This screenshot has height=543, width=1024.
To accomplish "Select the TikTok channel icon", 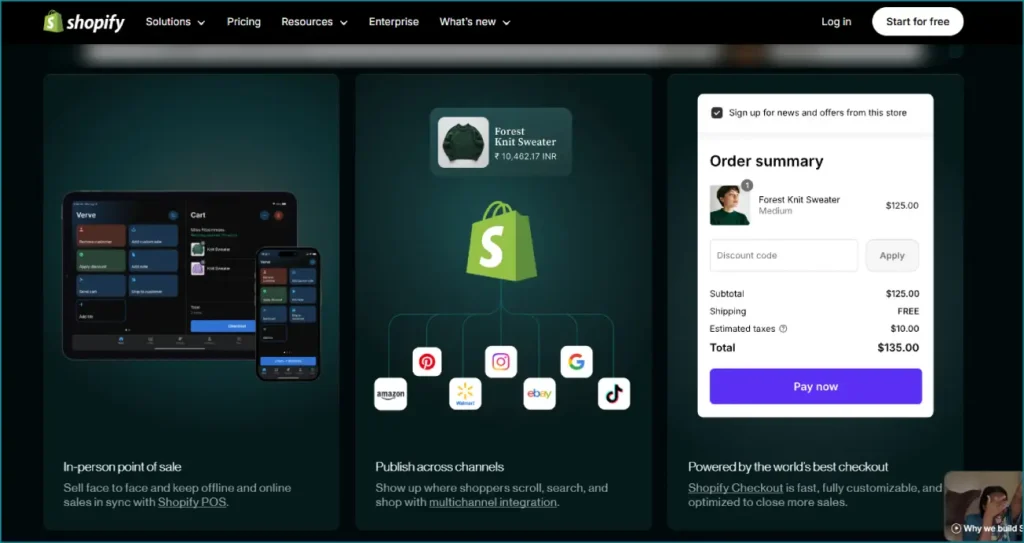I will click(x=614, y=394).
